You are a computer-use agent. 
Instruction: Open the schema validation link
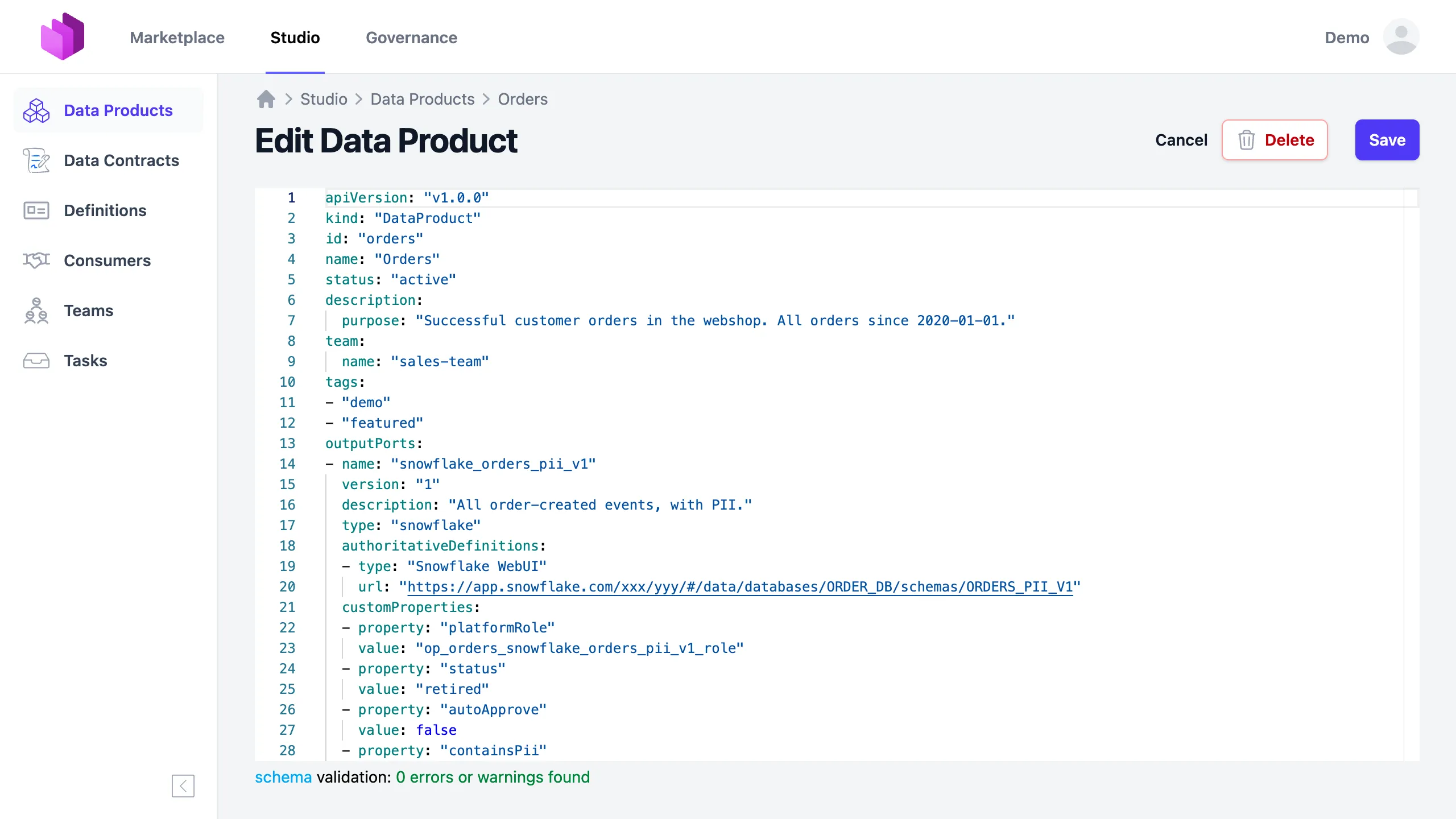[x=283, y=777]
